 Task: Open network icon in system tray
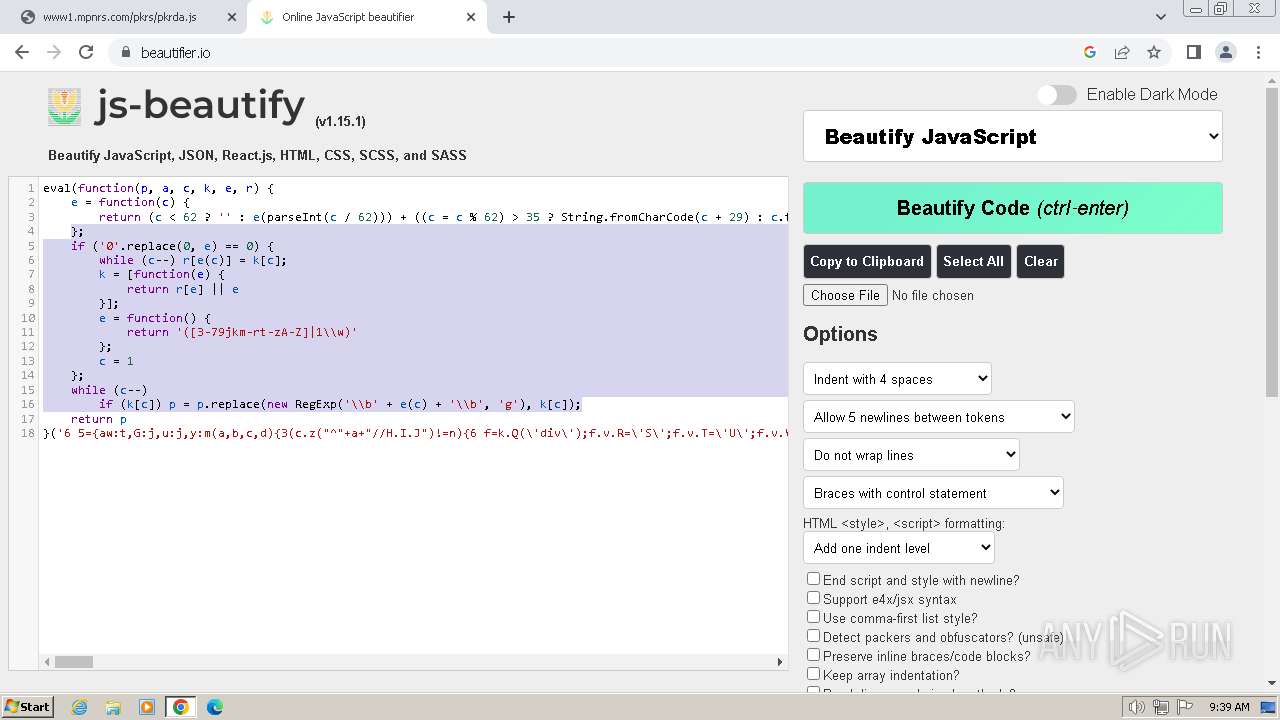point(1161,707)
